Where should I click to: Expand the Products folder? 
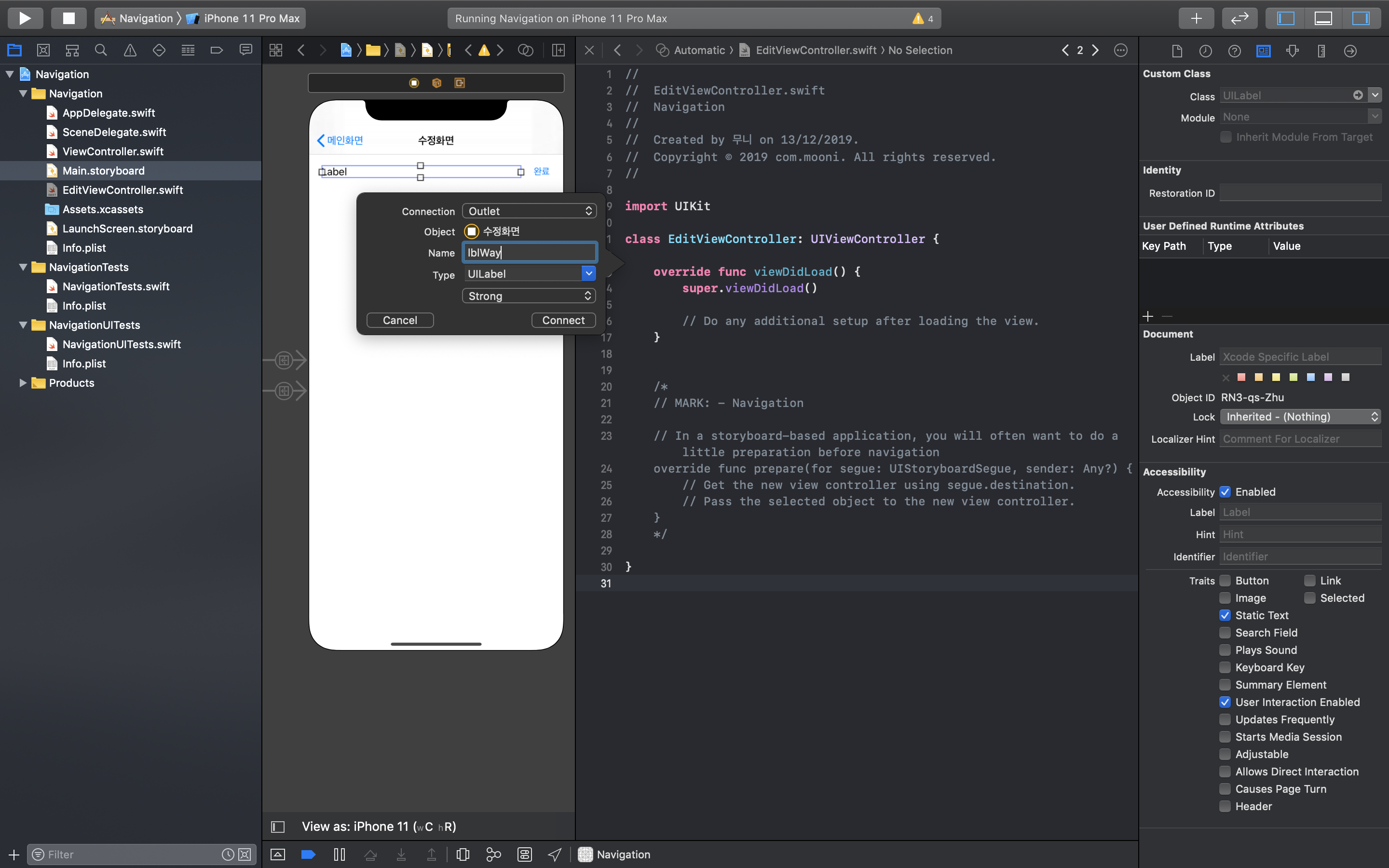(23, 383)
